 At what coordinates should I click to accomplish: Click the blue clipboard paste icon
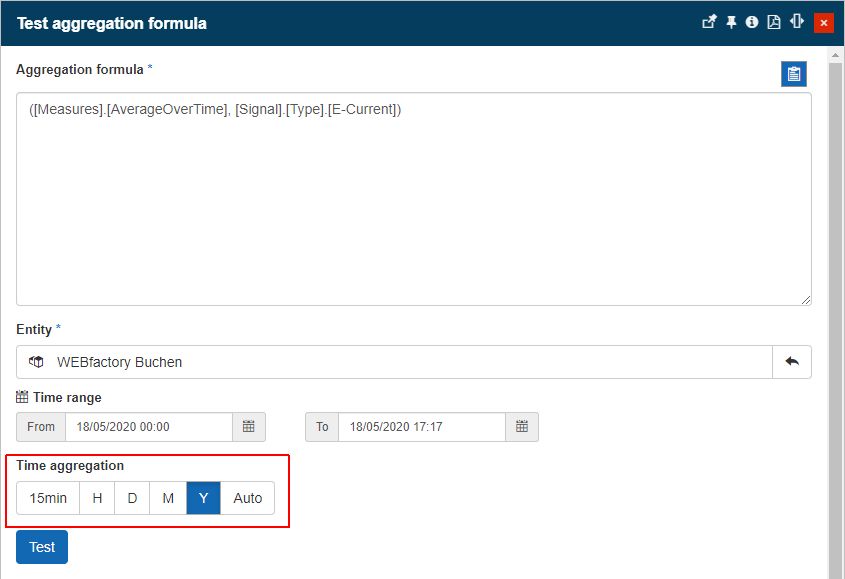click(794, 74)
